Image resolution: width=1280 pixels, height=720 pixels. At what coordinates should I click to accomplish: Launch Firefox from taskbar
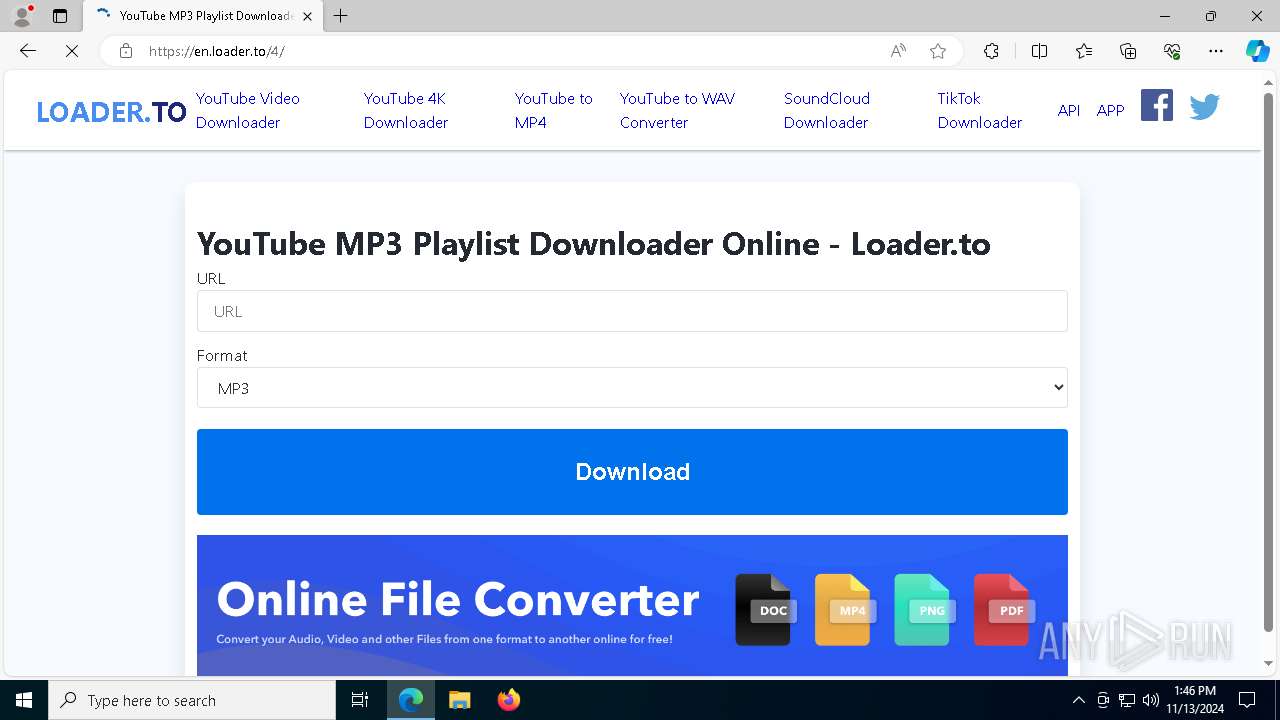click(509, 700)
